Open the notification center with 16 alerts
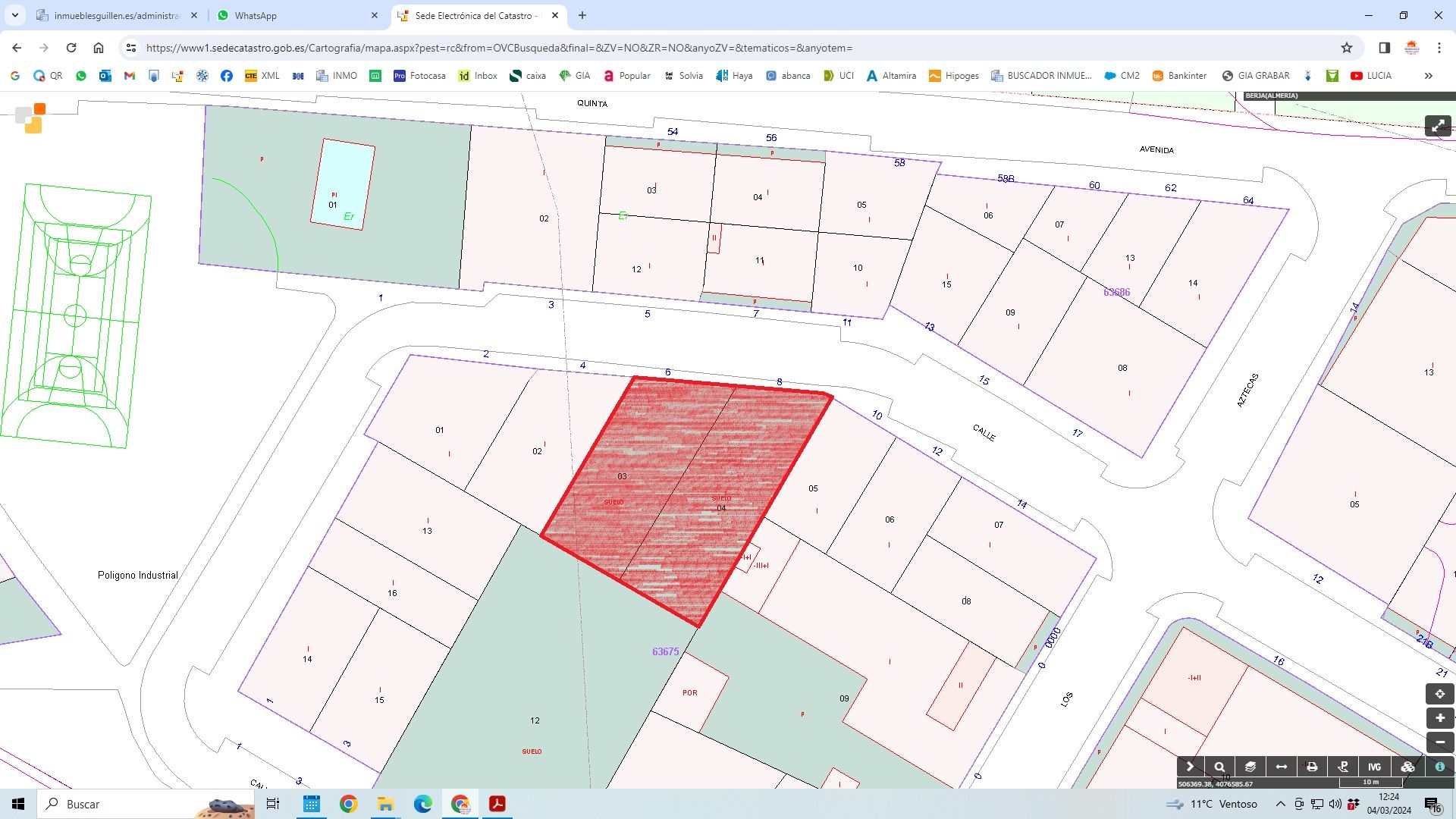Screen dimensions: 1456x819 click(x=1432, y=805)
